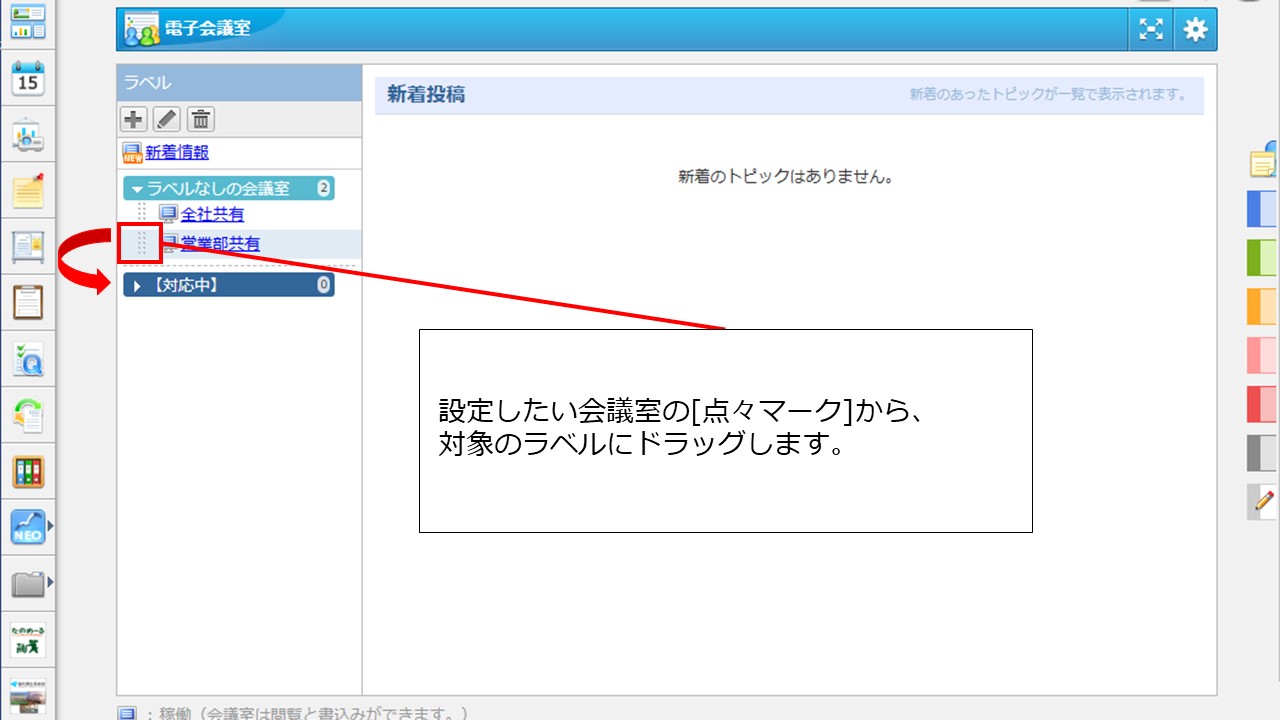Open the arrow next to the folder icon

pyautogui.click(x=49, y=580)
